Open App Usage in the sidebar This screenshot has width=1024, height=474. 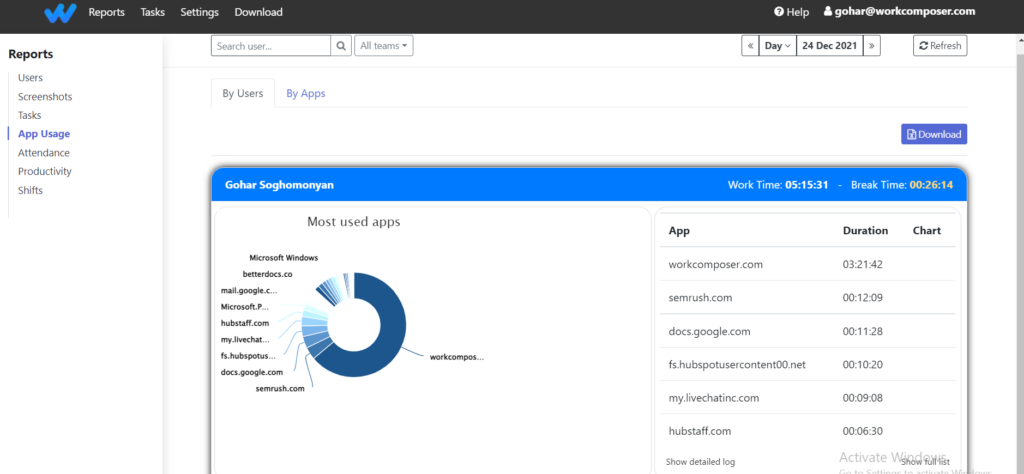(44, 134)
